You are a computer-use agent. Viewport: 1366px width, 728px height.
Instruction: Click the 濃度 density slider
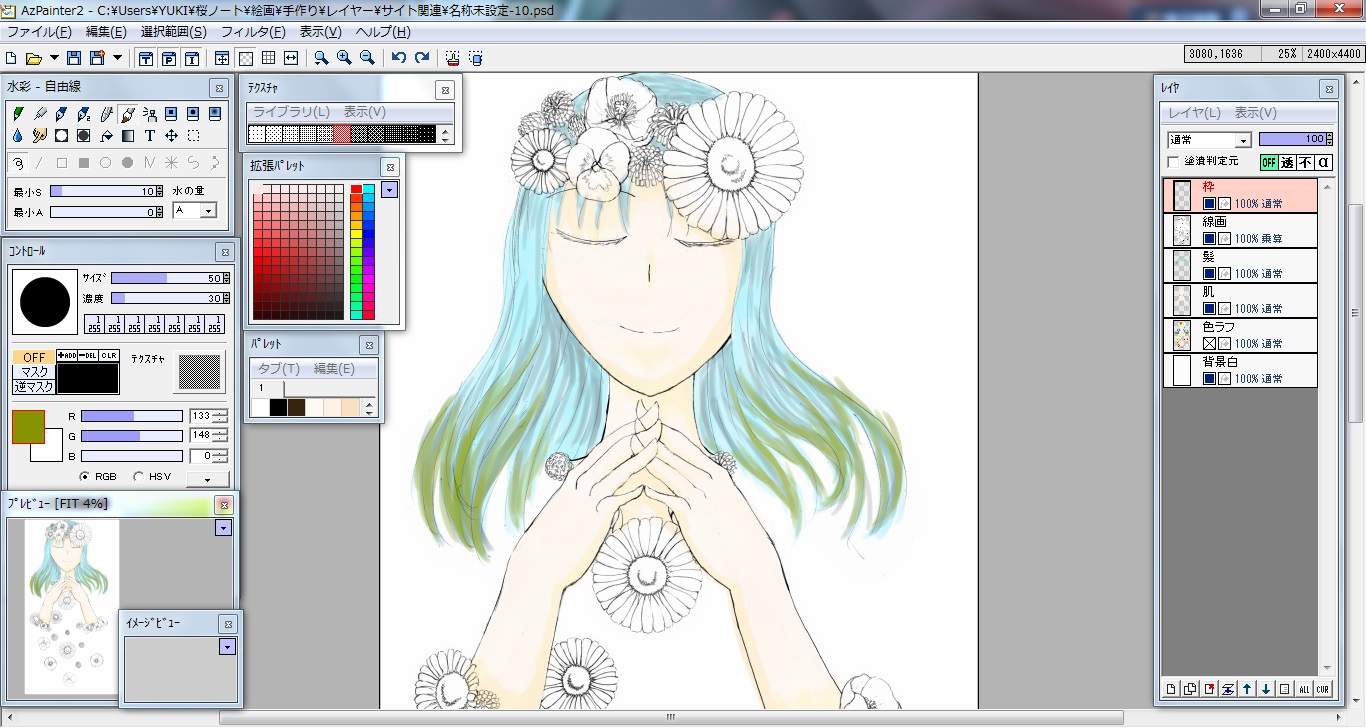(x=166, y=298)
